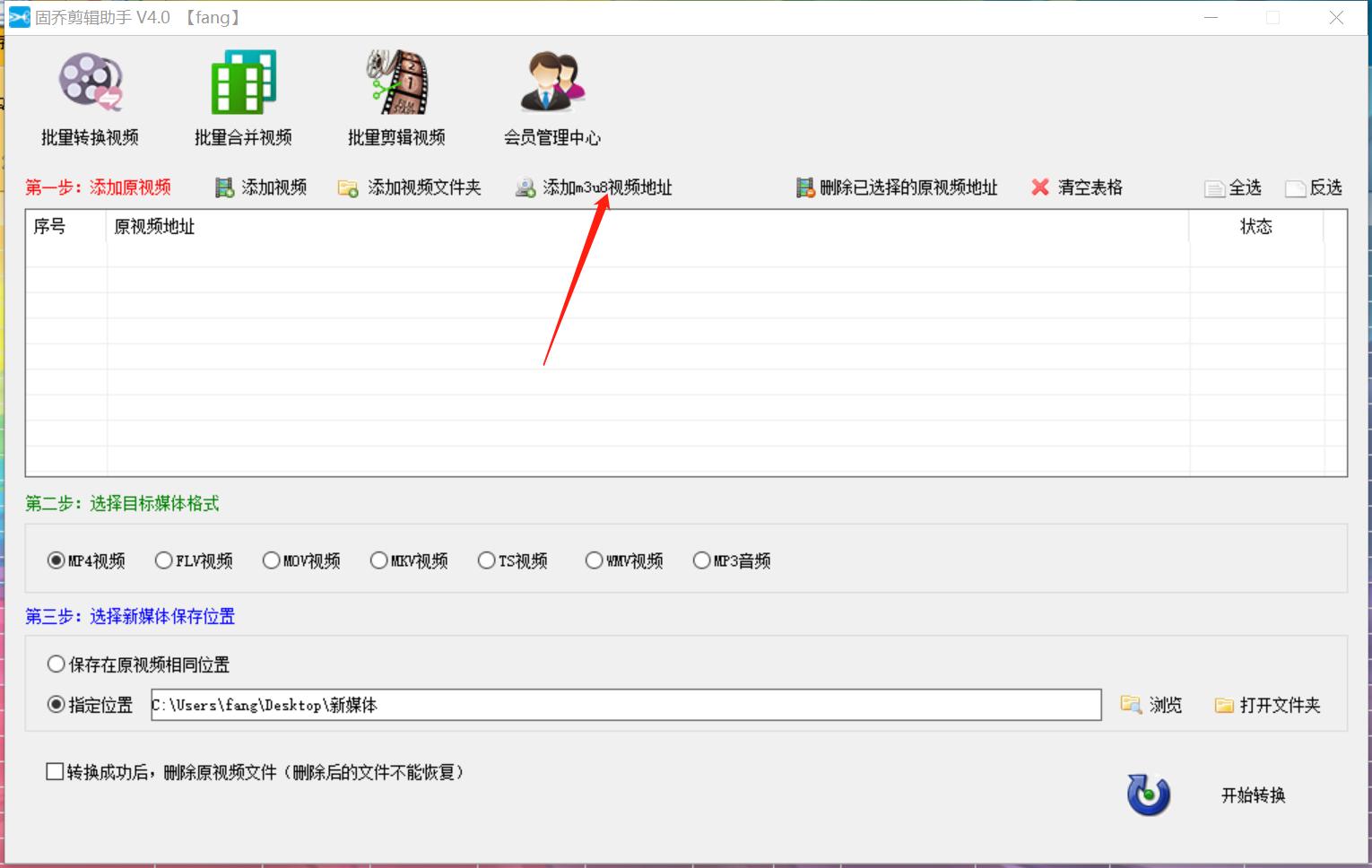Click the blue 开始转换 refresh icon

(x=1149, y=794)
